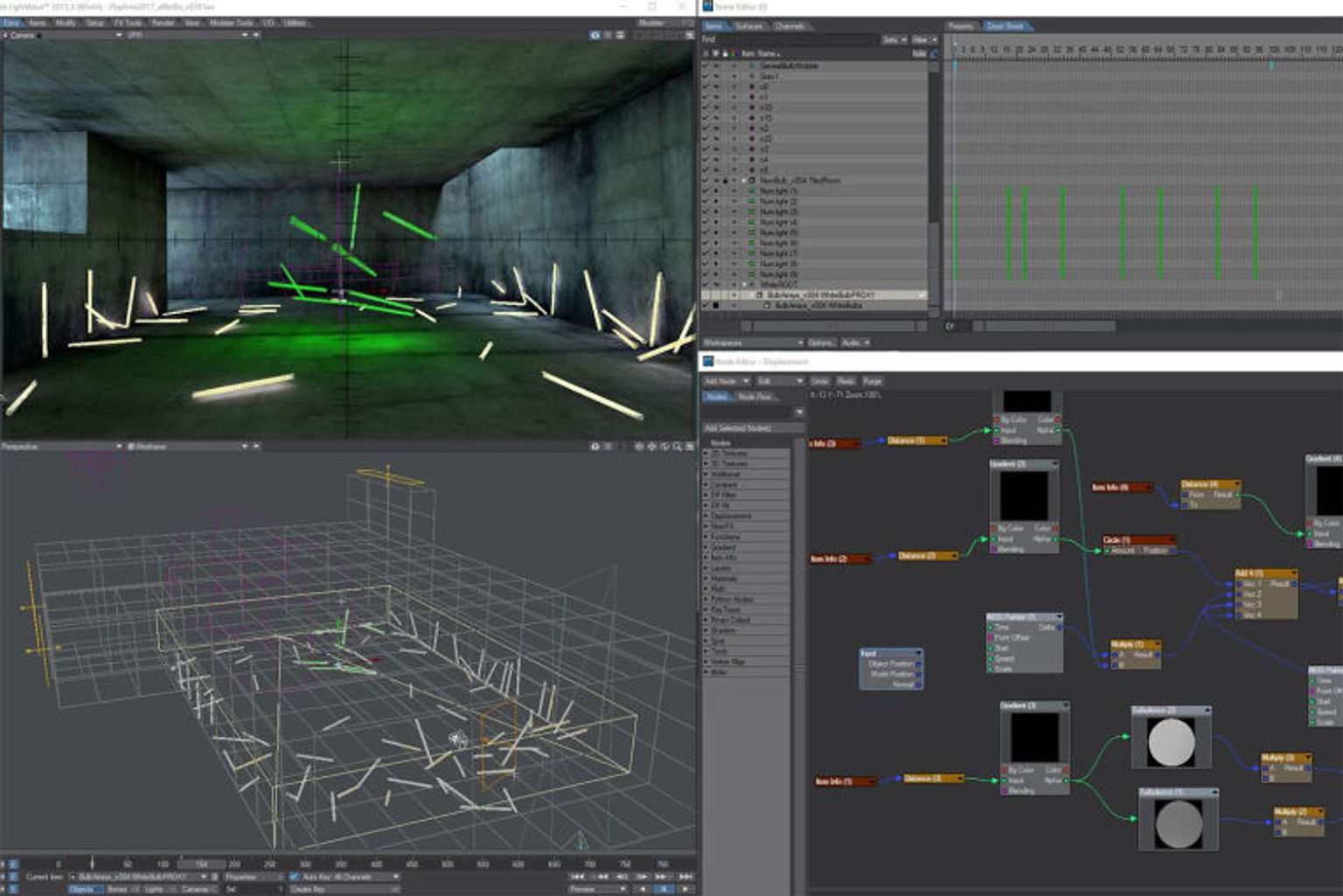Toggle the NewBulb TiledRoom item checkmark
Image resolution: width=1343 pixels, height=896 pixels.
[x=706, y=181]
